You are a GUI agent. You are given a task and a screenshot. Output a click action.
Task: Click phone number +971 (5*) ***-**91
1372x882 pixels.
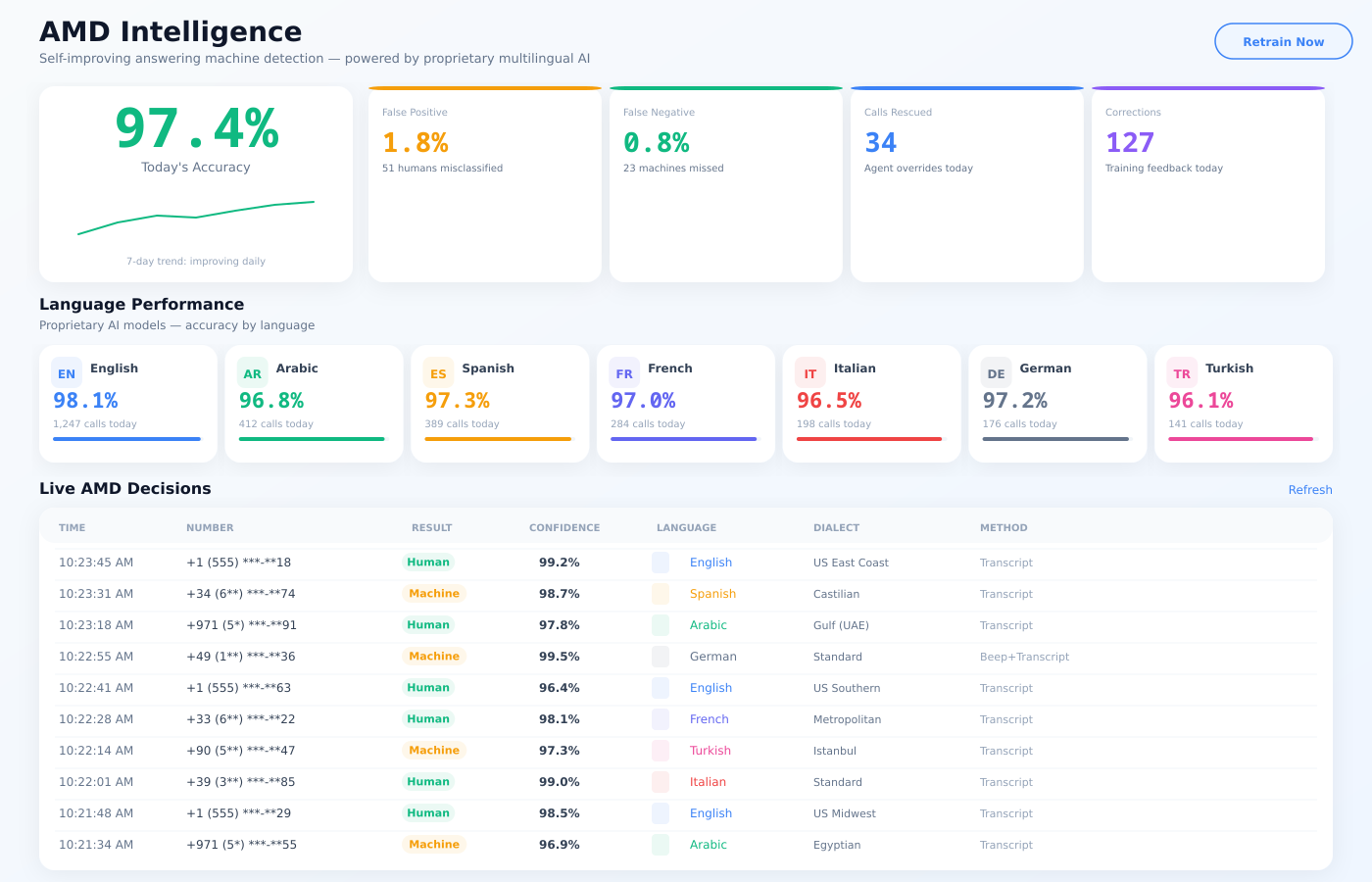coord(242,625)
